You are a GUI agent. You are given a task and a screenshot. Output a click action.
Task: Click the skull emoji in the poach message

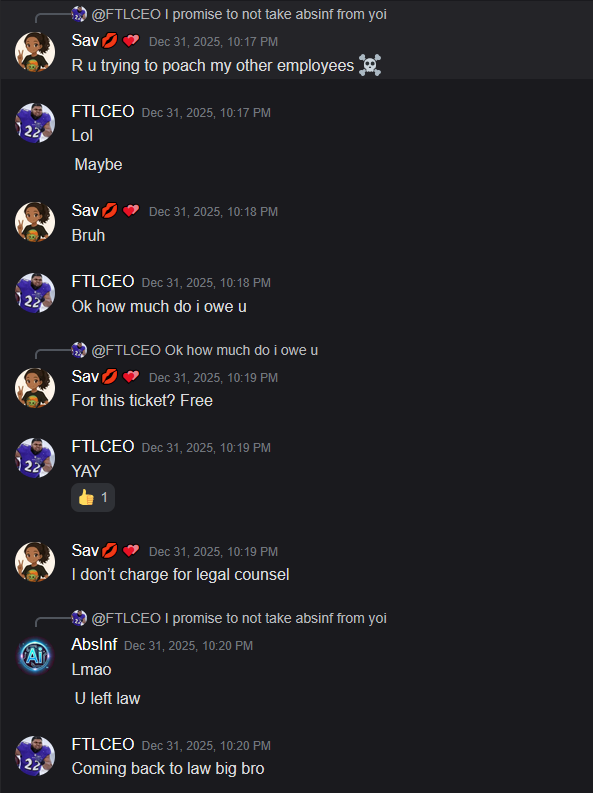pyautogui.click(x=370, y=65)
